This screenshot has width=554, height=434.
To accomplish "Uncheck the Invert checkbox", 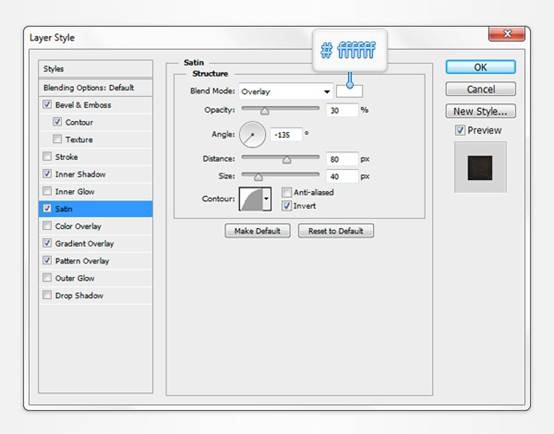I will click(287, 206).
